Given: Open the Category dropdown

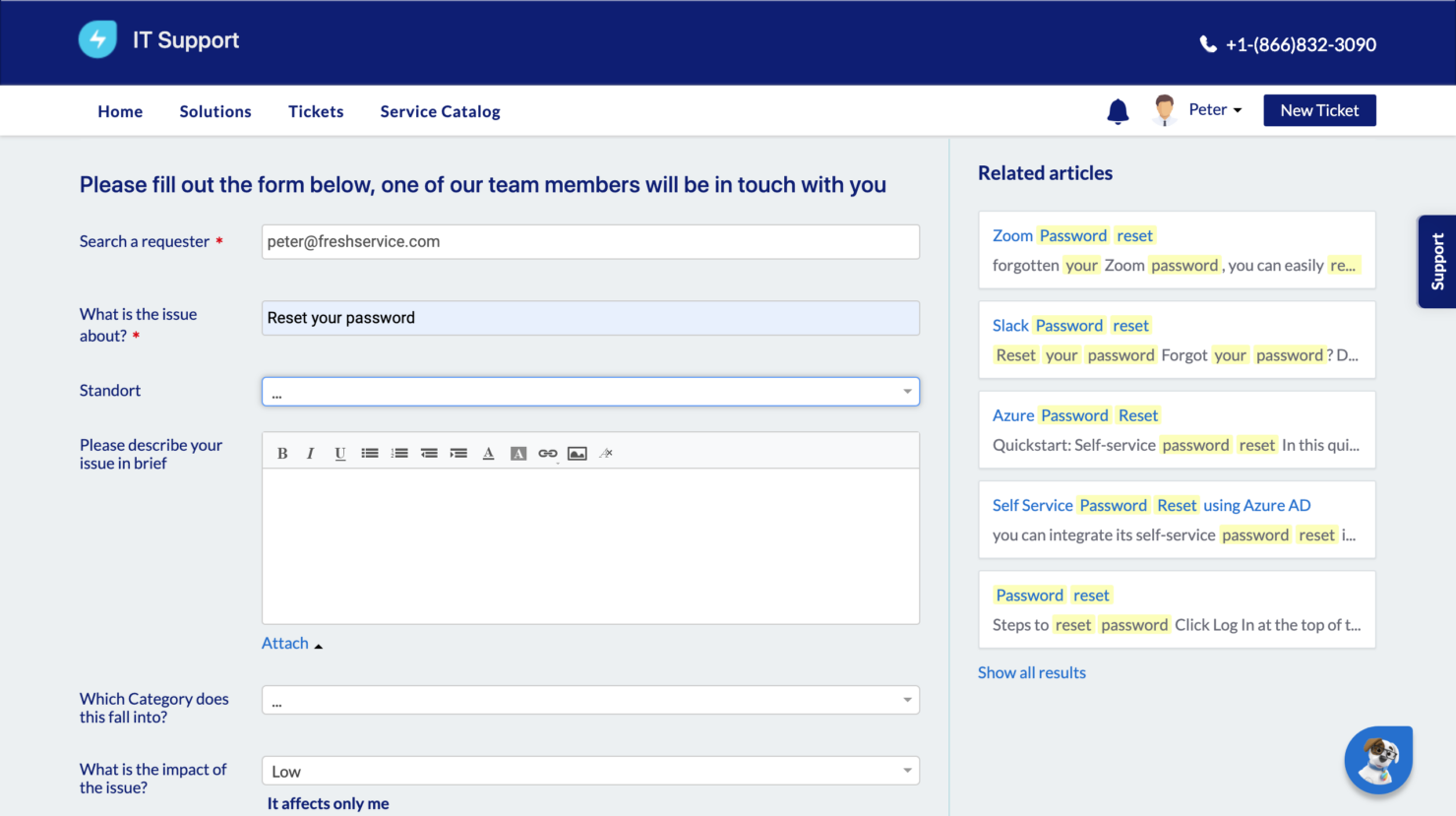Looking at the screenshot, I should click(590, 700).
